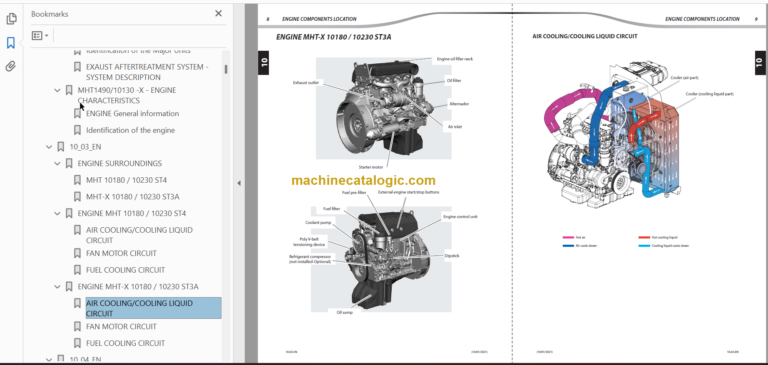Screen dimensions: 768x365
Task: Open the Attachments paperclip panel icon
Action: (11, 66)
